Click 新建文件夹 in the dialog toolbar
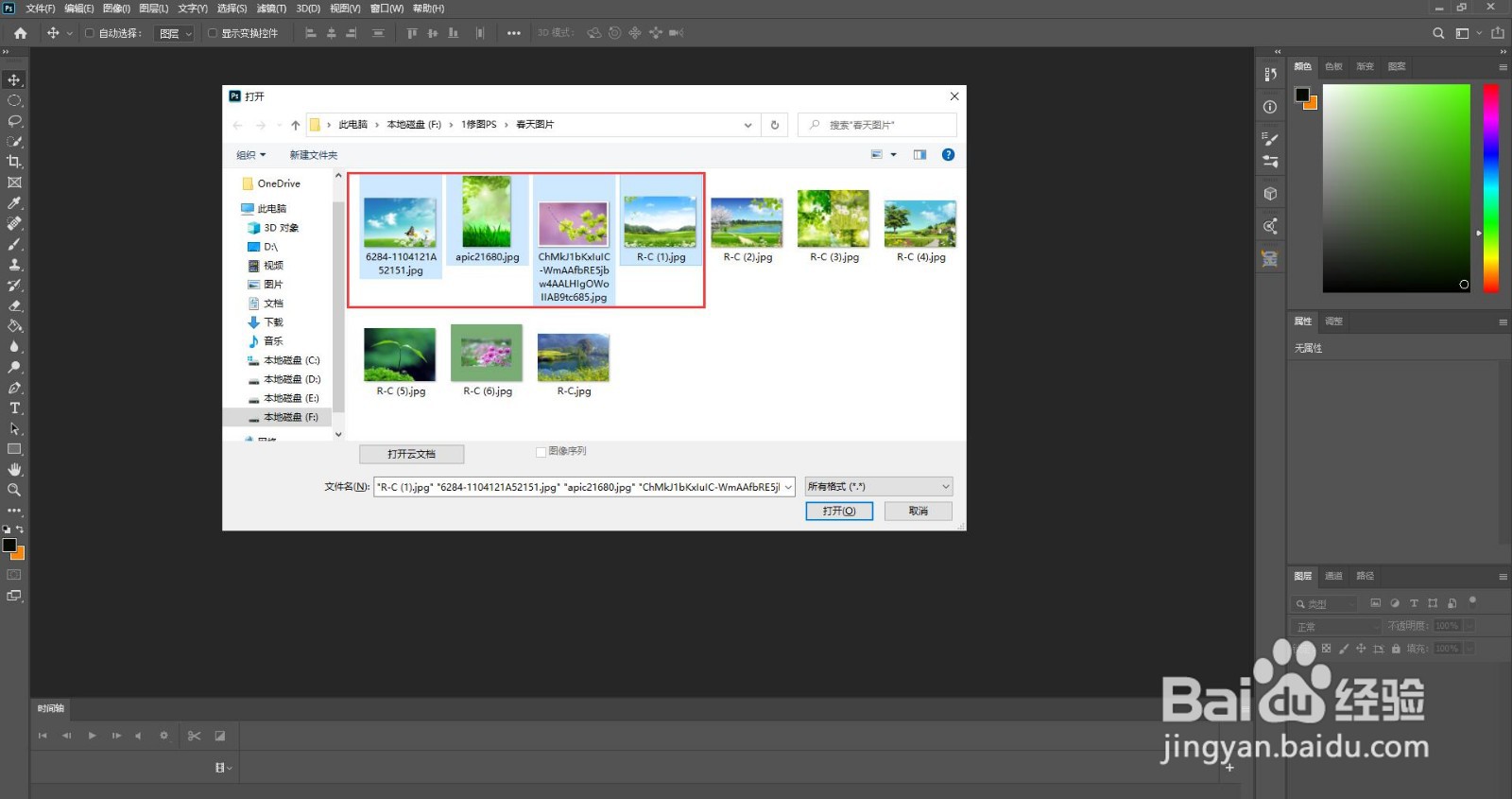 click(x=313, y=155)
